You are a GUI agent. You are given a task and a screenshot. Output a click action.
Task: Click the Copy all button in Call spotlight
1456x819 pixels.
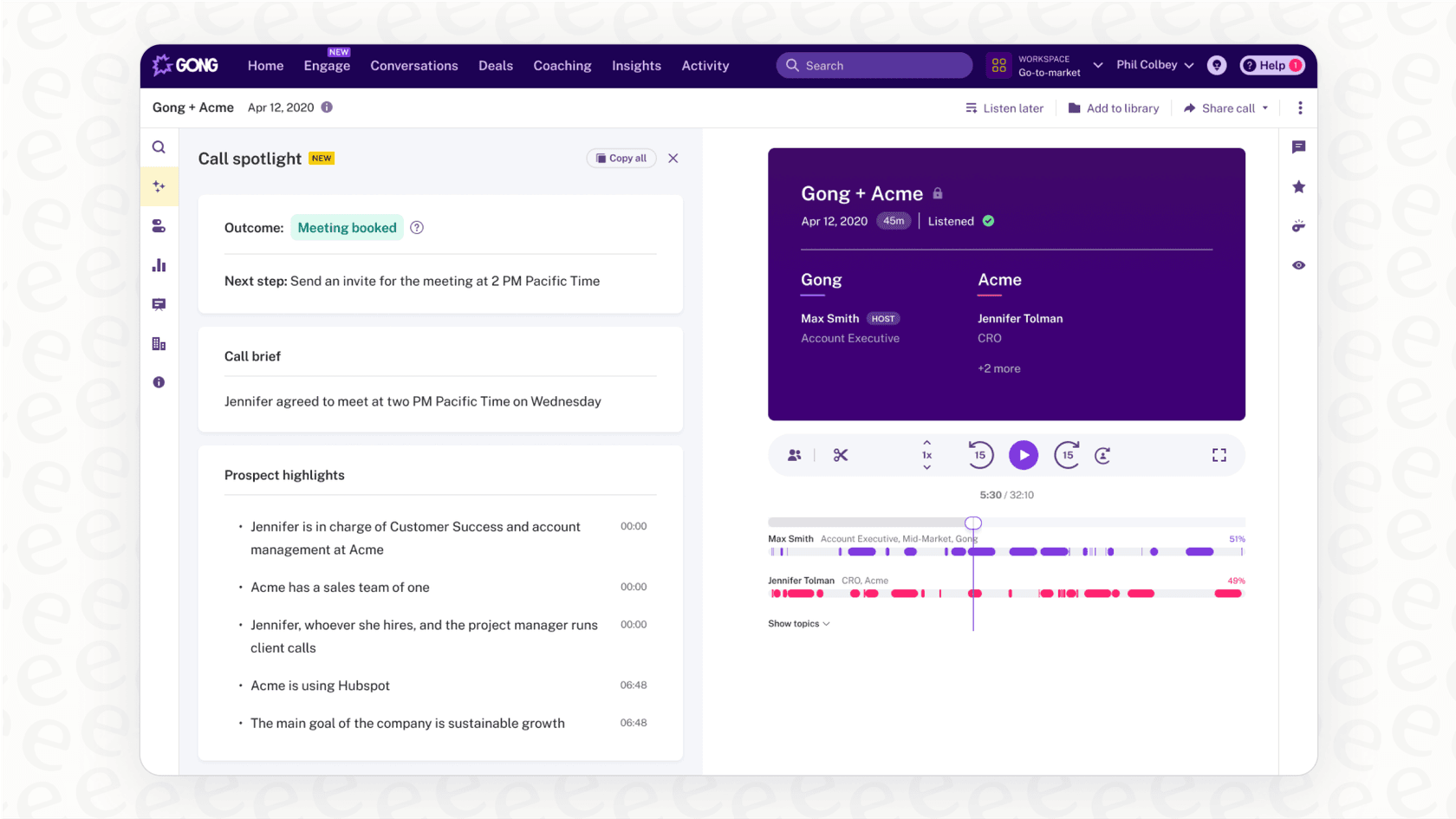click(621, 158)
